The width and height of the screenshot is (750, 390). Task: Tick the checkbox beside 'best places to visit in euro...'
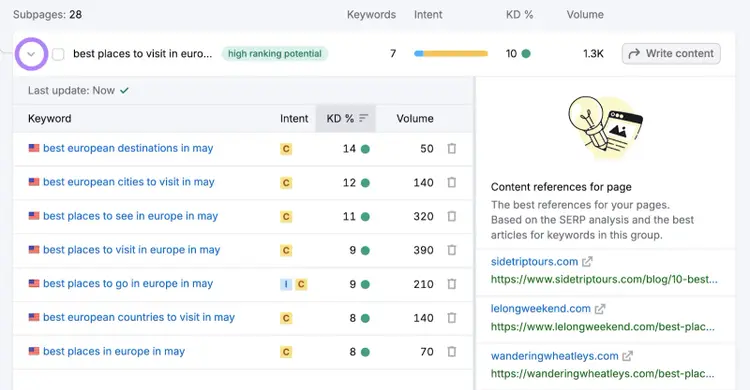pos(58,54)
